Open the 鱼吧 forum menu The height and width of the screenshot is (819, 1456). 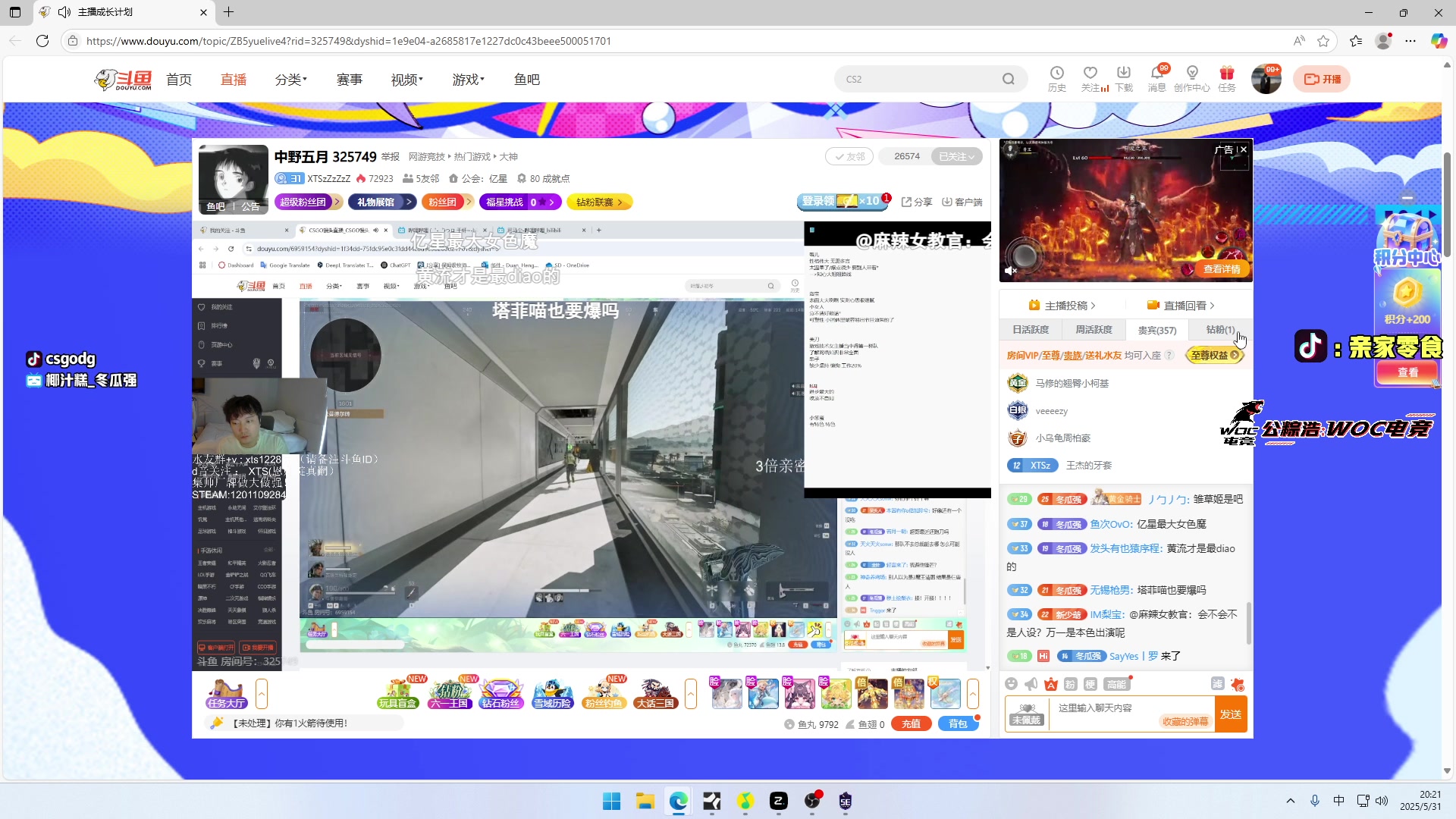[x=527, y=80]
